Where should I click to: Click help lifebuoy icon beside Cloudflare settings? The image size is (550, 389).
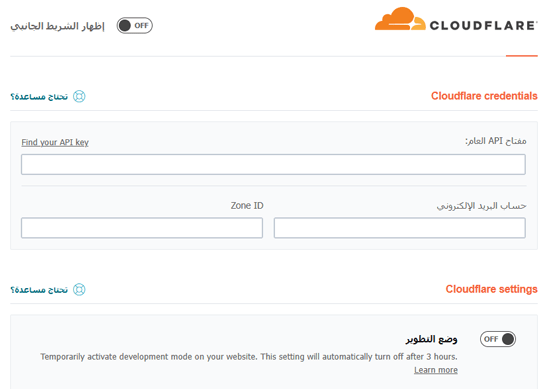(x=79, y=290)
